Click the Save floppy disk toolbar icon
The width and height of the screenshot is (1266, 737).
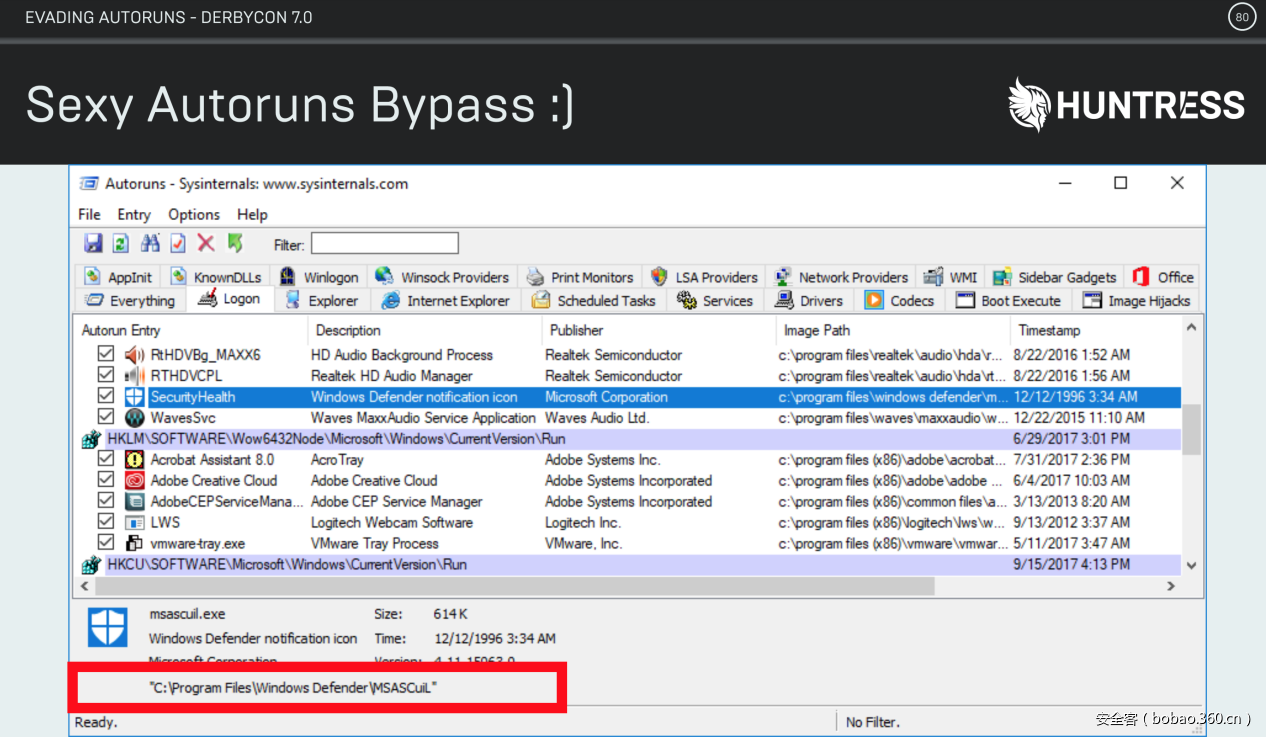[x=93, y=243]
